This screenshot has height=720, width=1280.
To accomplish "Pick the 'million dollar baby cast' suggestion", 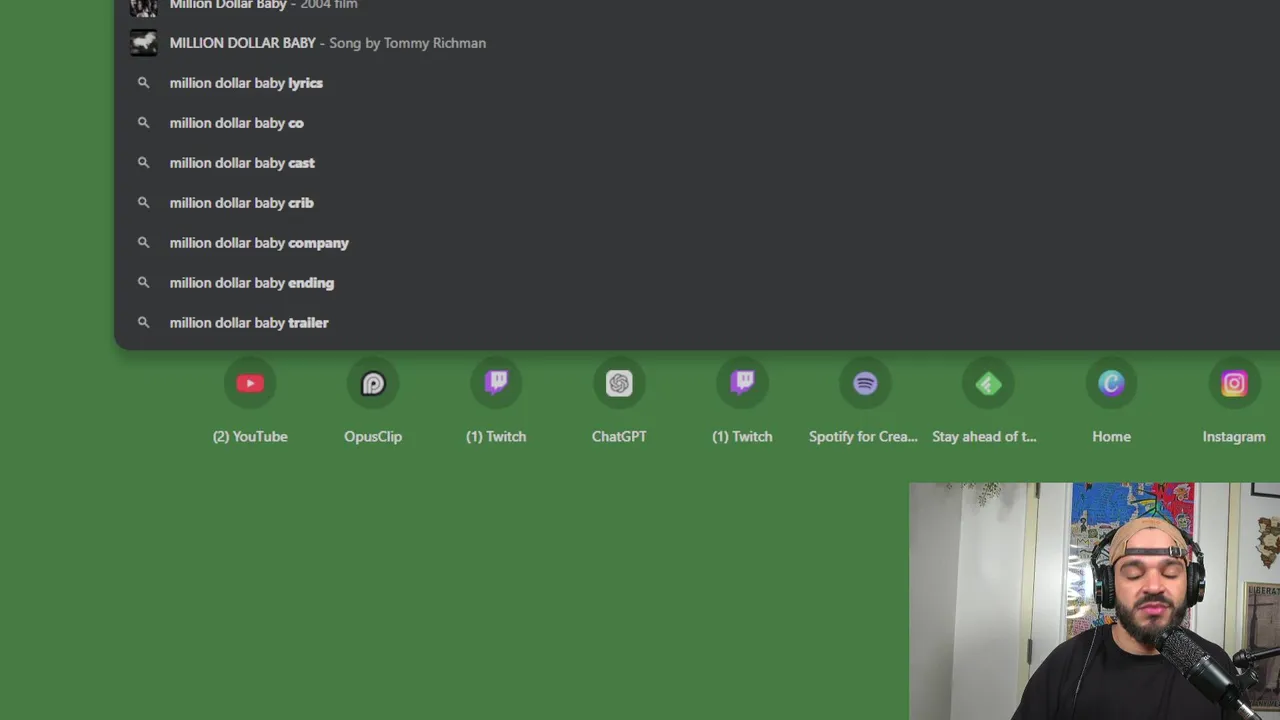I will 697,163.
